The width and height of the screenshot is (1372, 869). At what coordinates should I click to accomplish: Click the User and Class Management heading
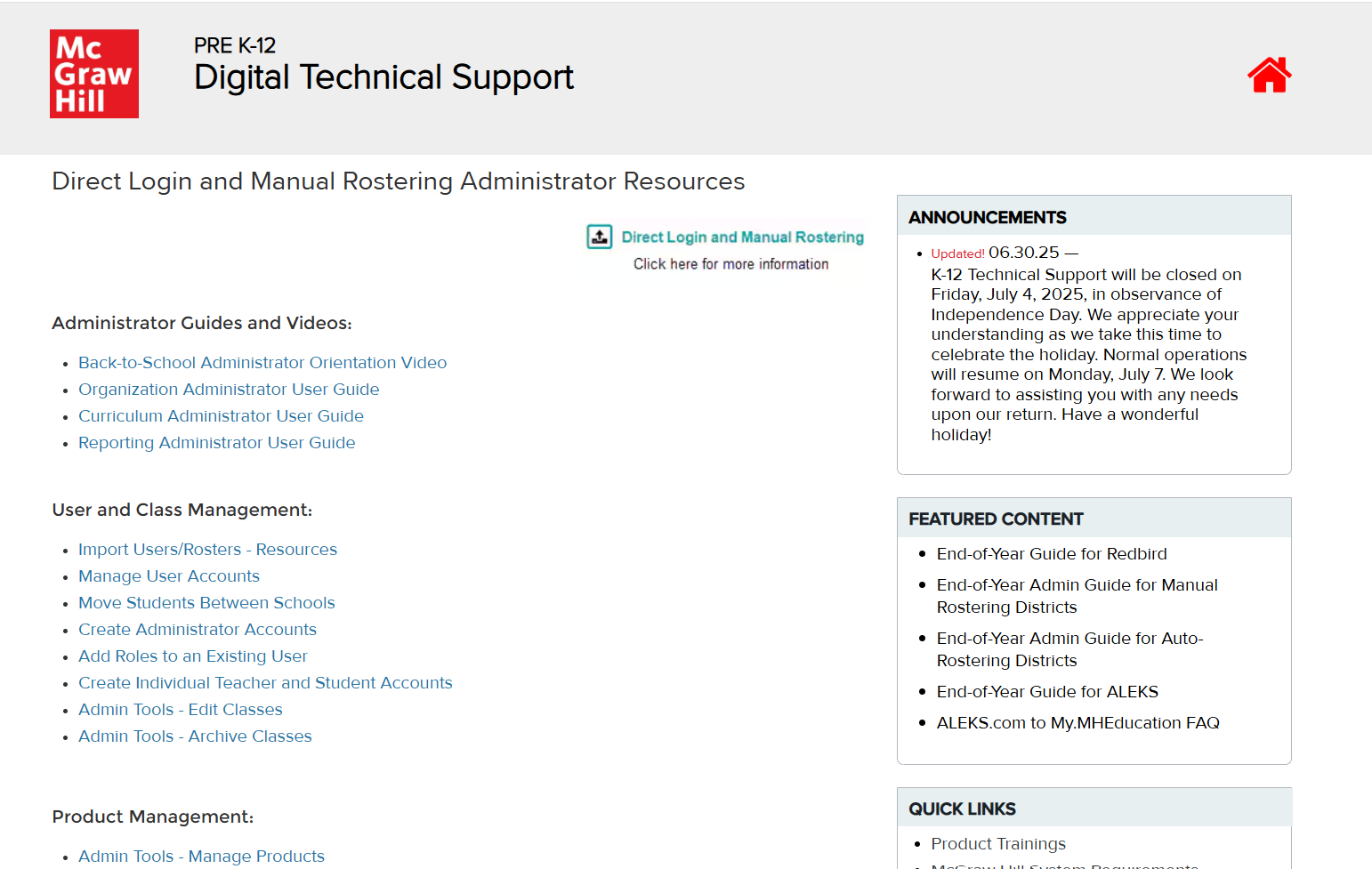tap(182, 510)
